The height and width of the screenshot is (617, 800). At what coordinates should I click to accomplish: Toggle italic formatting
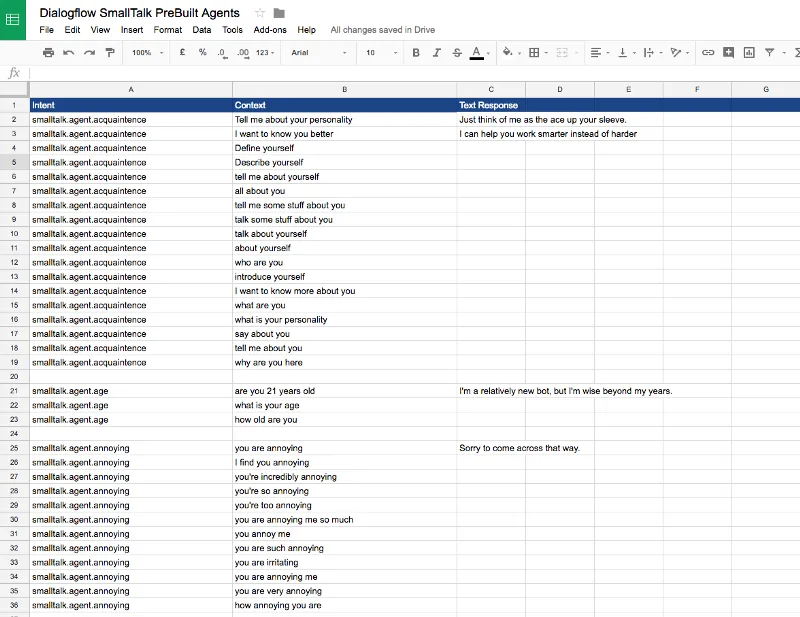point(437,52)
